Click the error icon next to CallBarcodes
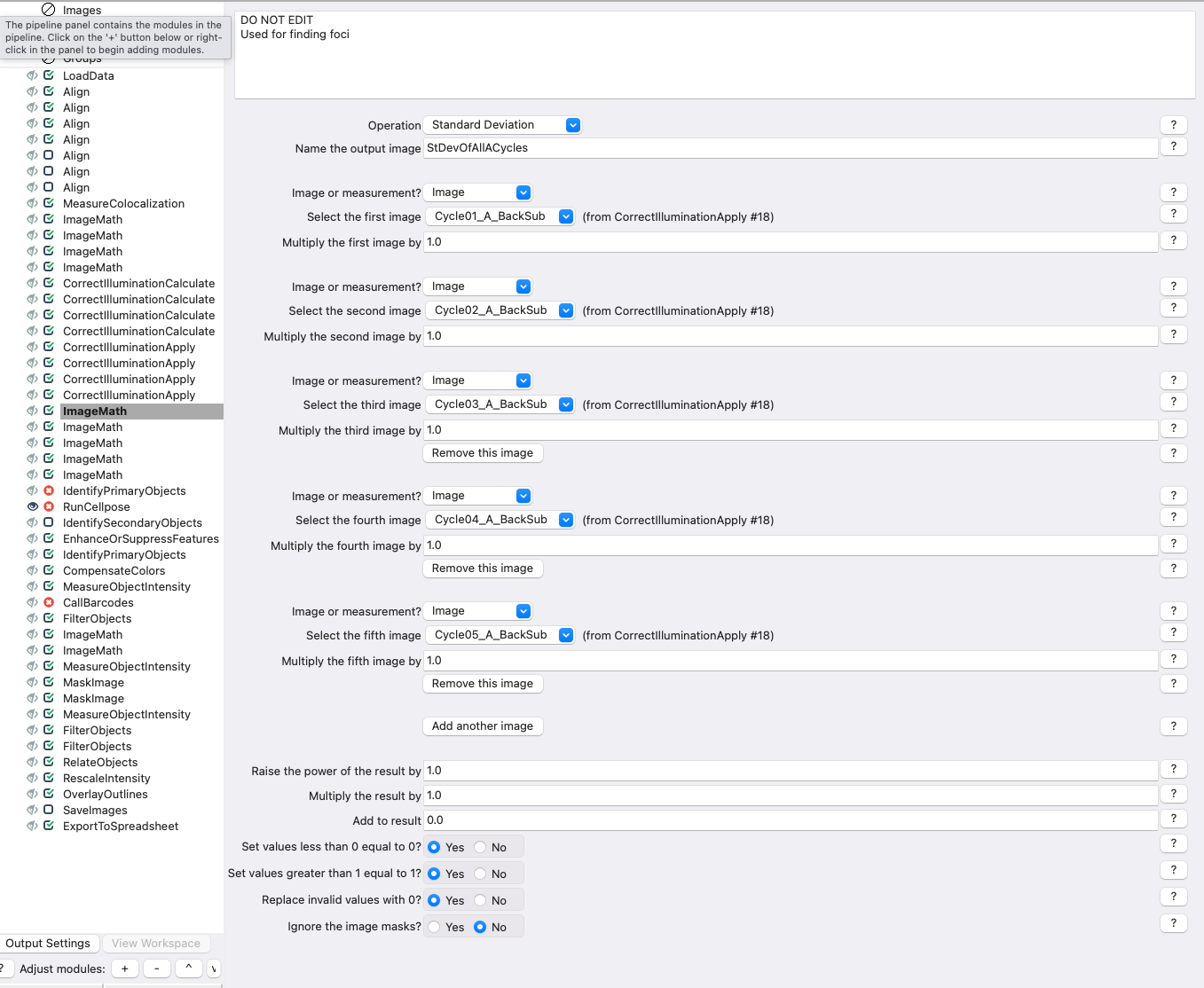This screenshot has width=1204, height=988. tap(48, 602)
